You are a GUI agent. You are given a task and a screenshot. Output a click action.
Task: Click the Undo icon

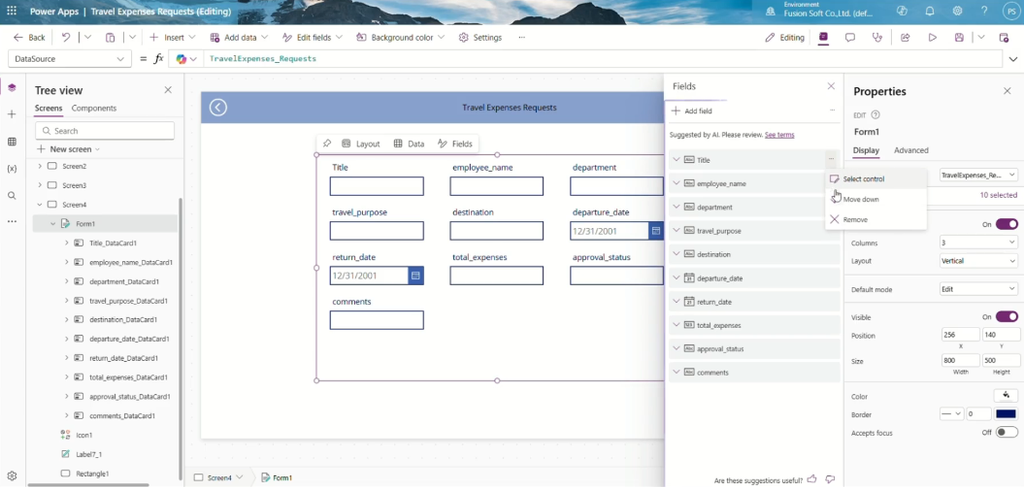pyautogui.click(x=66, y=38)
